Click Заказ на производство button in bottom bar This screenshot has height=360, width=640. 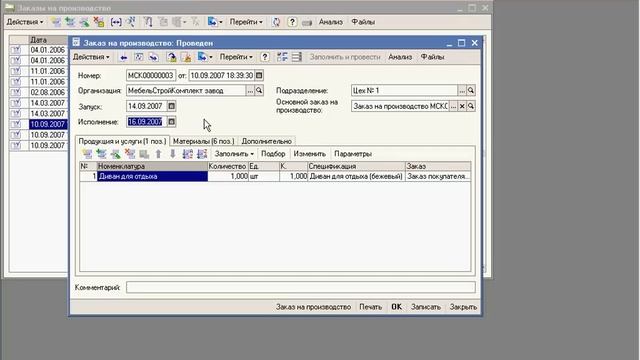point(313,307)
